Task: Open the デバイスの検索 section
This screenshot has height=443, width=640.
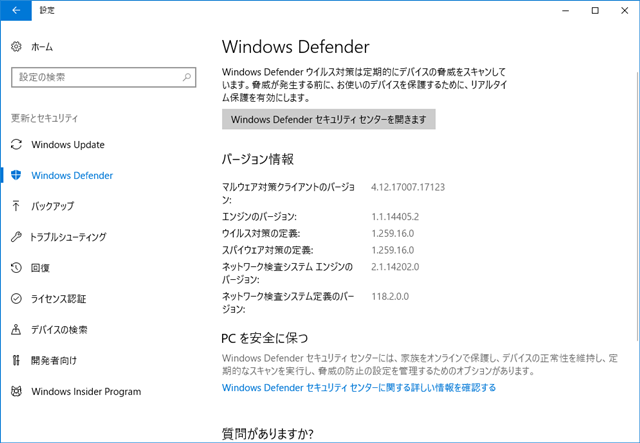Action: 59,329
